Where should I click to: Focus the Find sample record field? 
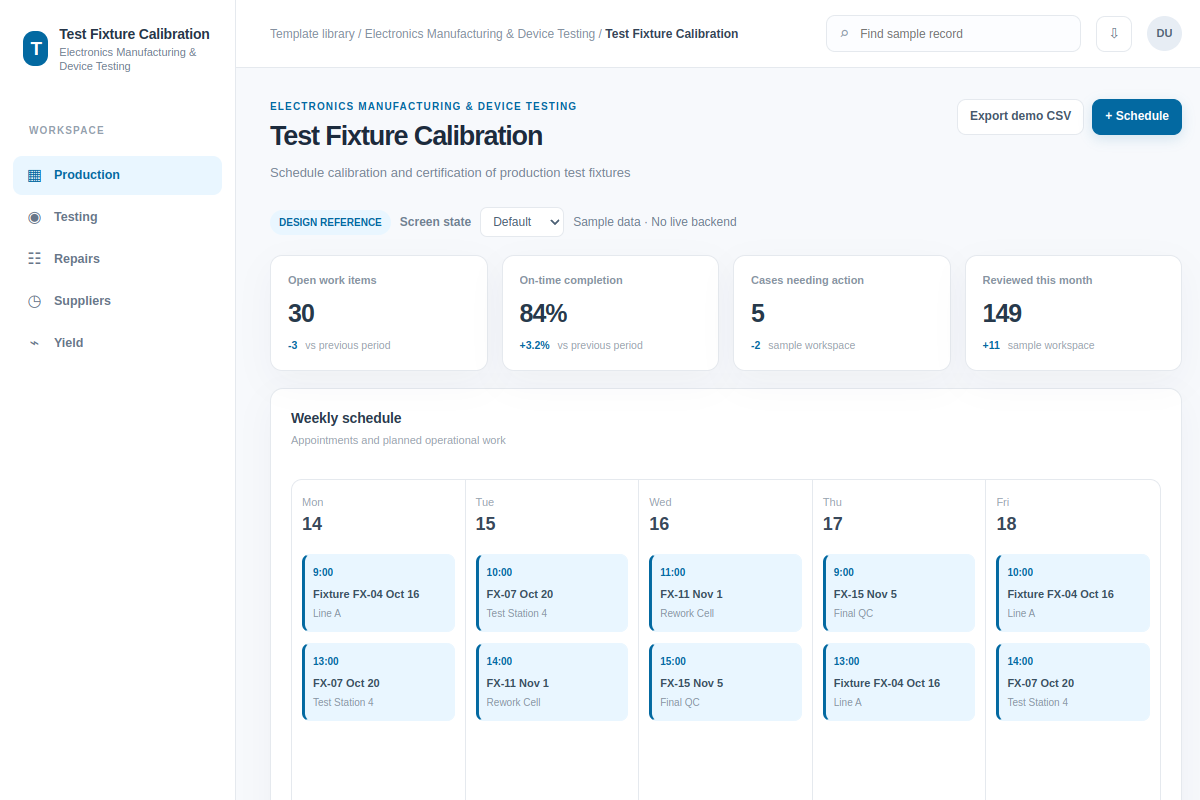(953, 33)
